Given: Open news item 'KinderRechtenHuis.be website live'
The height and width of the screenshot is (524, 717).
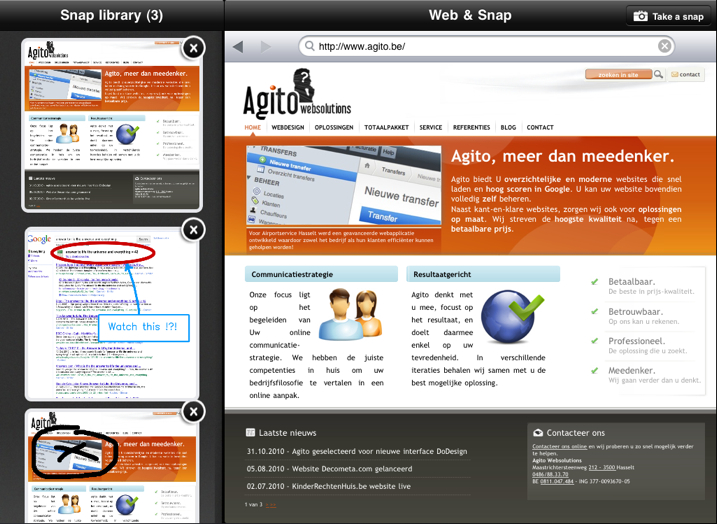Looking at the screenshot, I should point(328,486).
